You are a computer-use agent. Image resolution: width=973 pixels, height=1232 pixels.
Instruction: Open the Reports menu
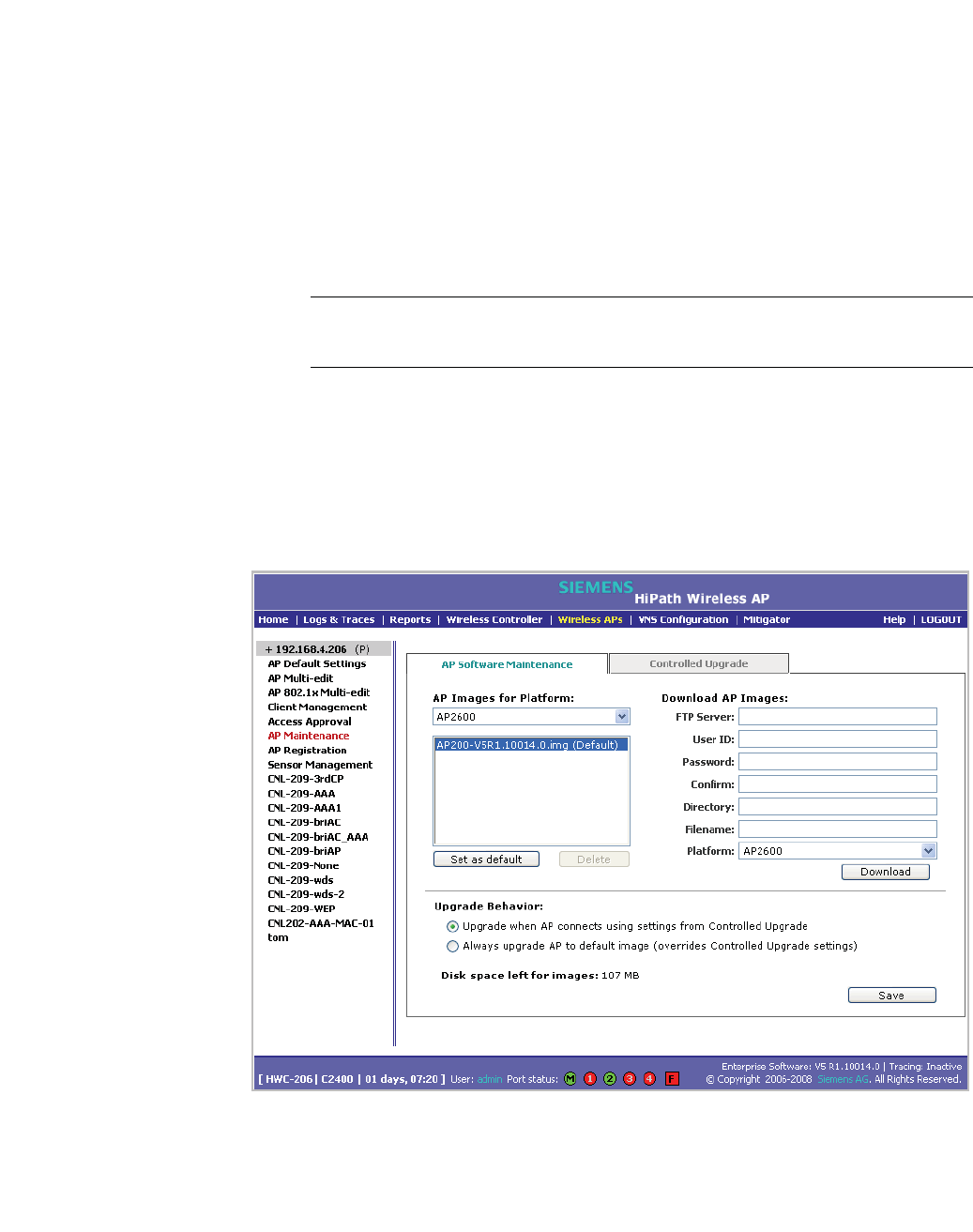[410, 620]
